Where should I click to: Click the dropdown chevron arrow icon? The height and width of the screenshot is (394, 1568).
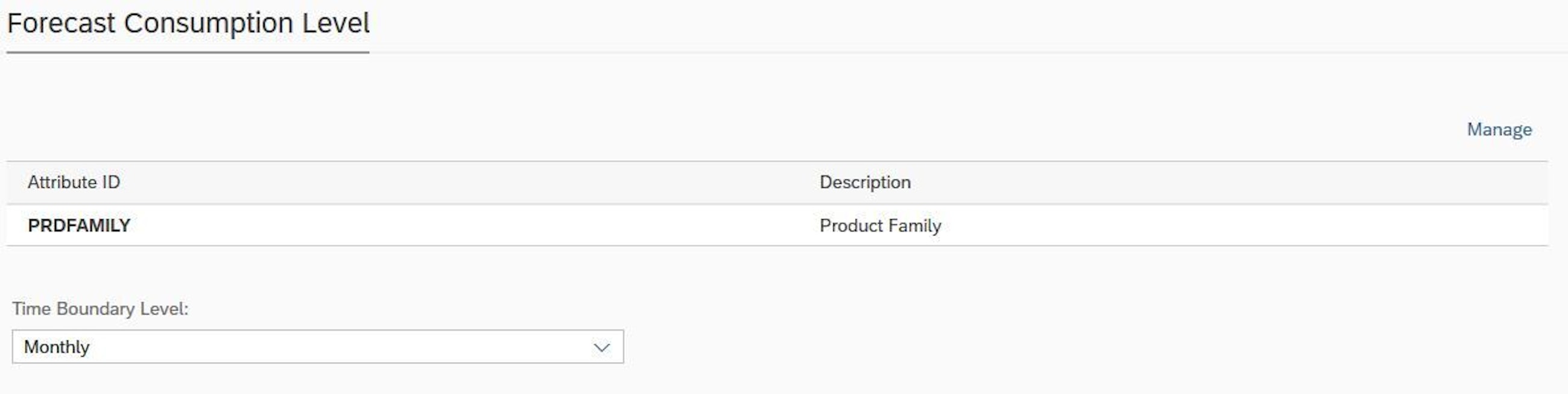tap(601, 347)
